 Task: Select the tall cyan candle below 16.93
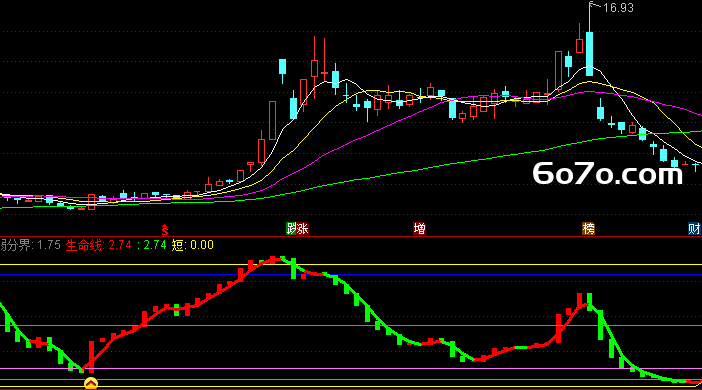point(590,53)
